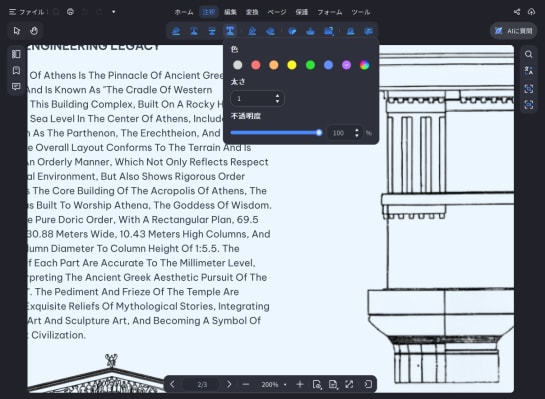This screenshot has height=399, width=545.
Task: Click the print icon in title bar
Action: (x=70, y=12)
